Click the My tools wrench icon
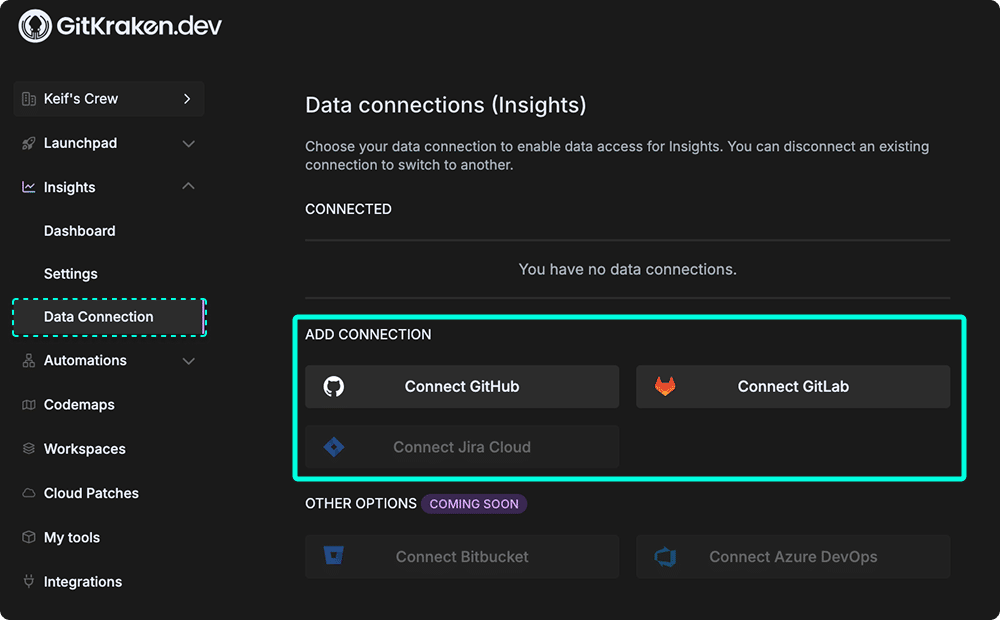This screenshot has height=620, width=1000. point(27,537)
